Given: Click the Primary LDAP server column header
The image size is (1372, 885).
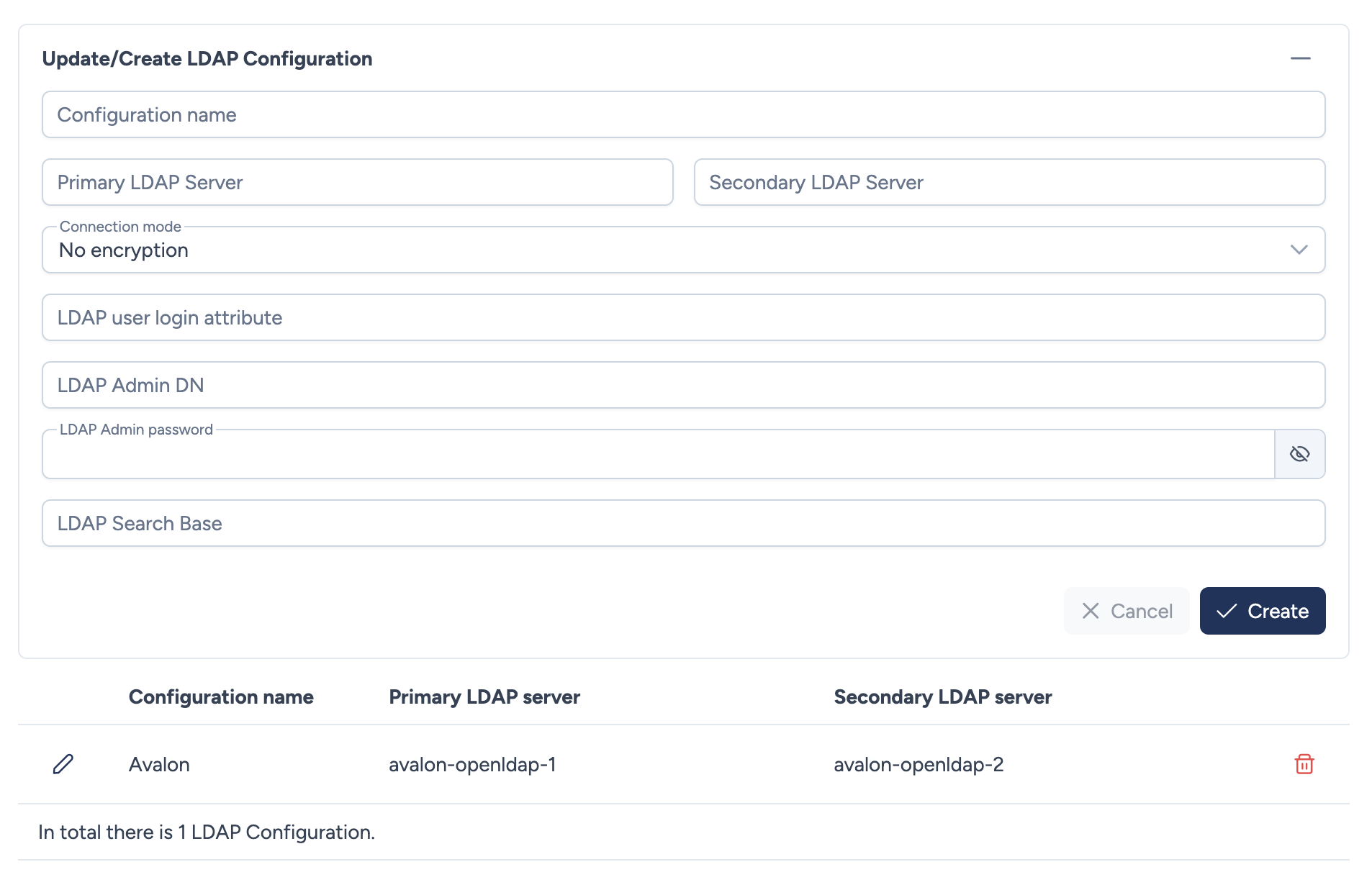Looking at the screenshot, I should (x=484, y=697).
